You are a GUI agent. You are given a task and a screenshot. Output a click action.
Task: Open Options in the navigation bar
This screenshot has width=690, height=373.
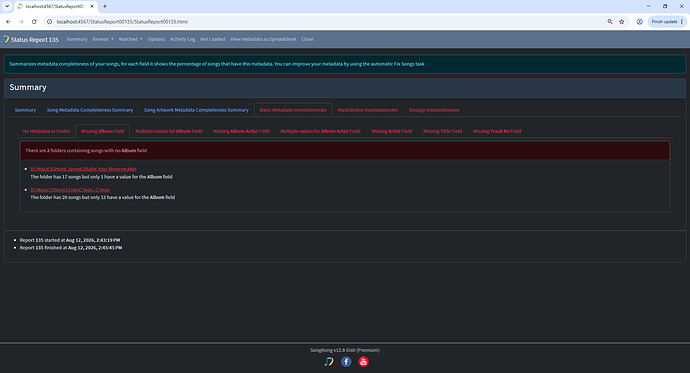[156, 39]
